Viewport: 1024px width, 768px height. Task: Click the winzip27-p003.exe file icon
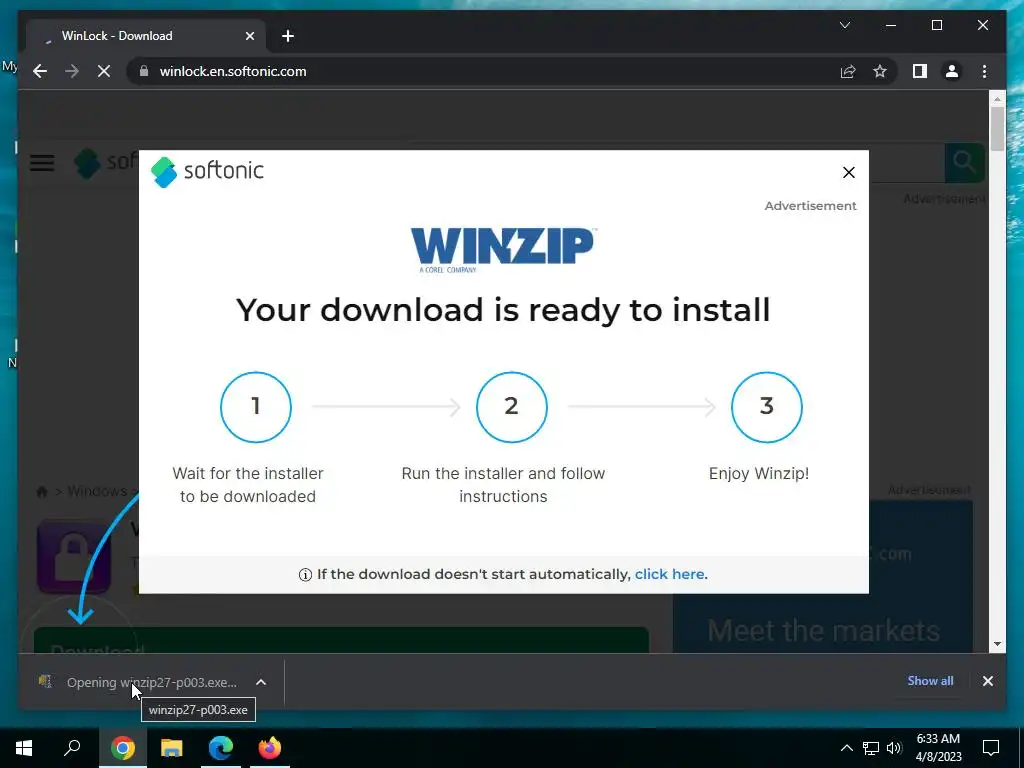coord(46,682)
